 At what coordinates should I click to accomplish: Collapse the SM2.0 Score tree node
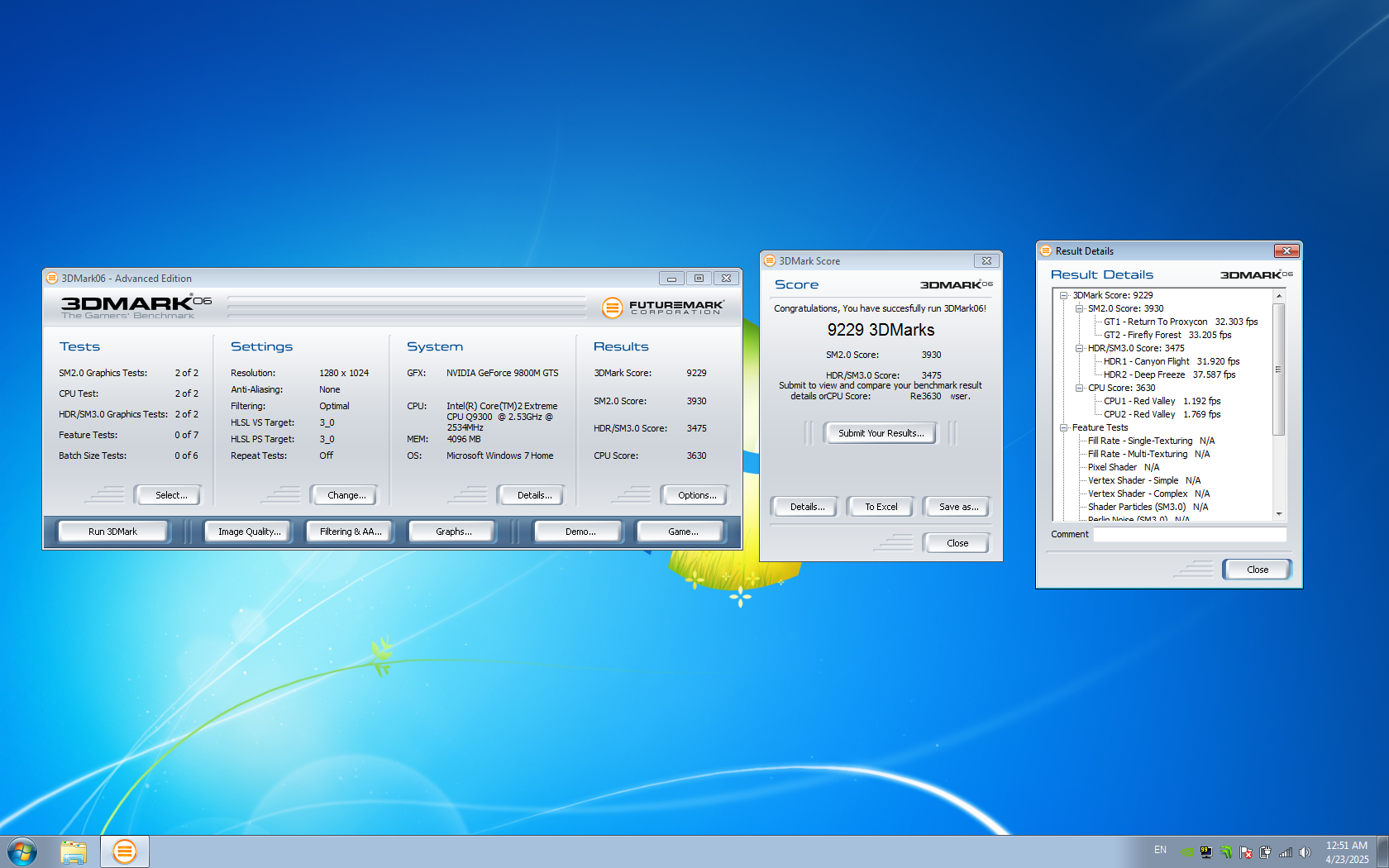click(x=1079, y=308)
